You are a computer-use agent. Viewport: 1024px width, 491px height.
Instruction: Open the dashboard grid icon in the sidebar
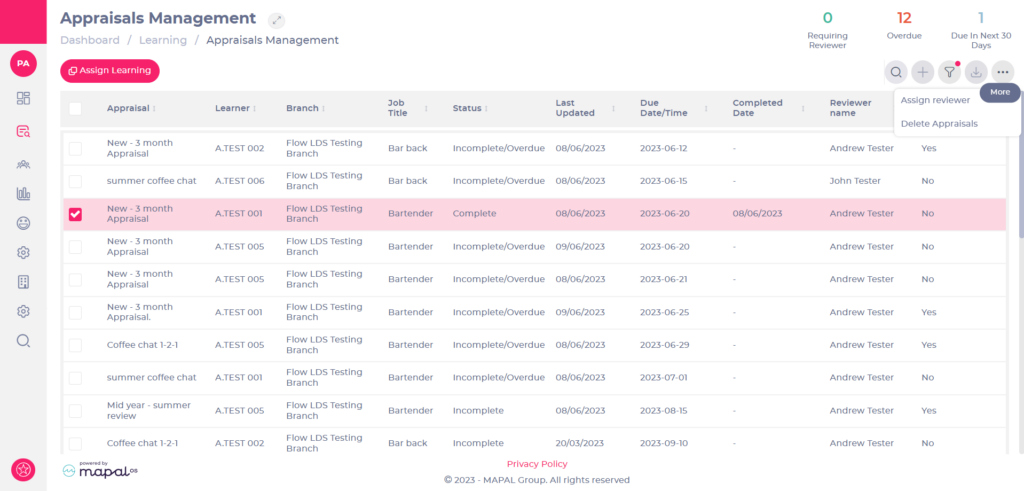[24, 99]
